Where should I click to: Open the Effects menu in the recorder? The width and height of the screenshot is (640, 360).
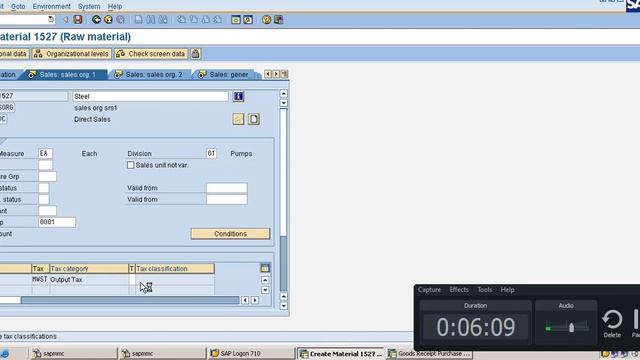[x=459, y=290]
